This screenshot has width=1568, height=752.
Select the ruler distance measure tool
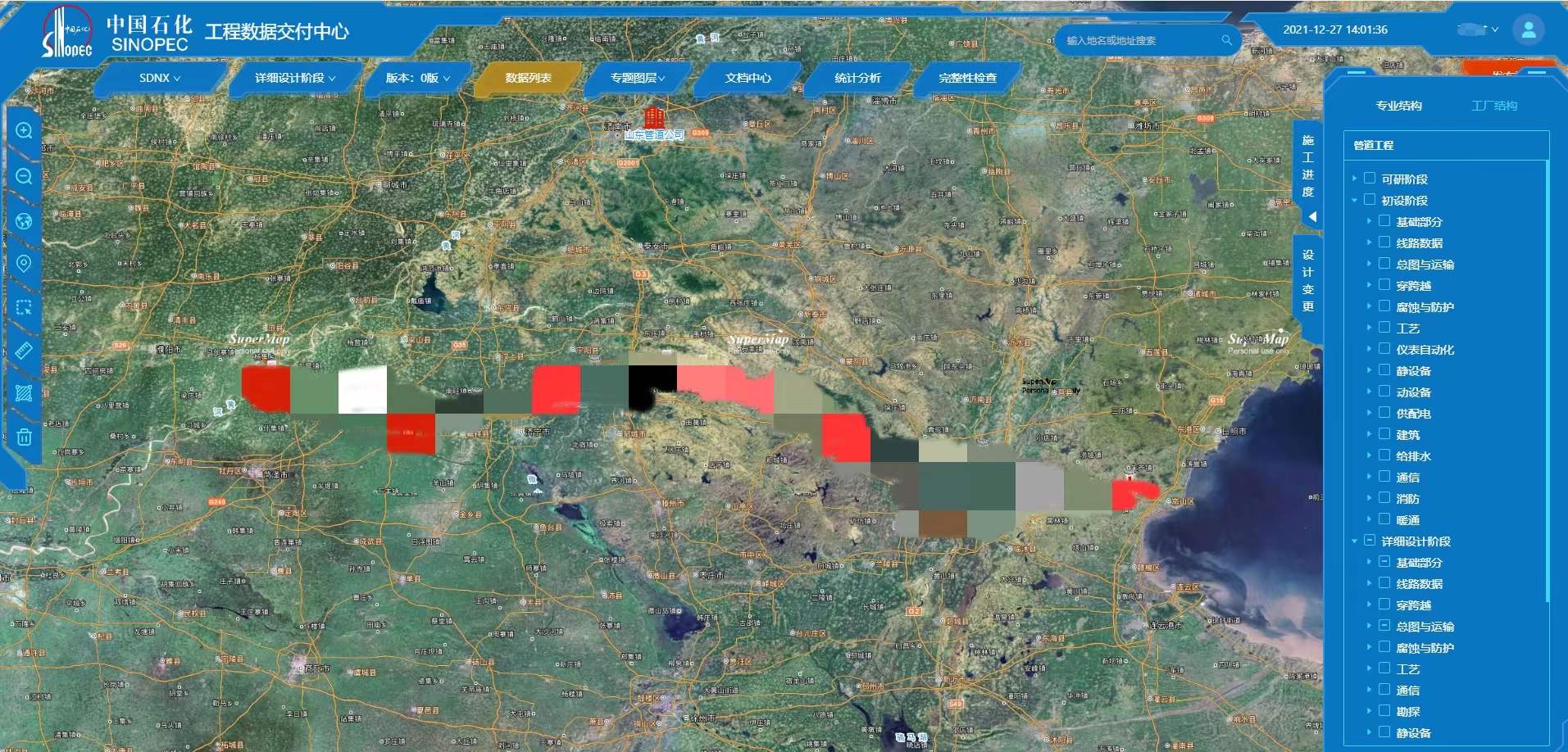[24, 351]
